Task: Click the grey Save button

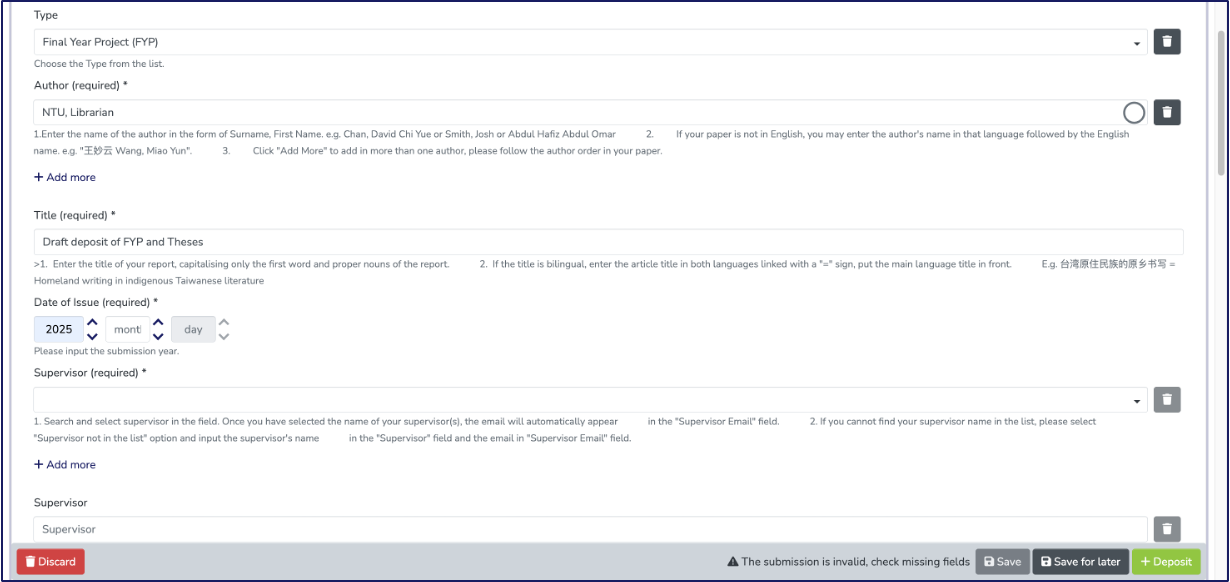Action: coord(1002,562)
